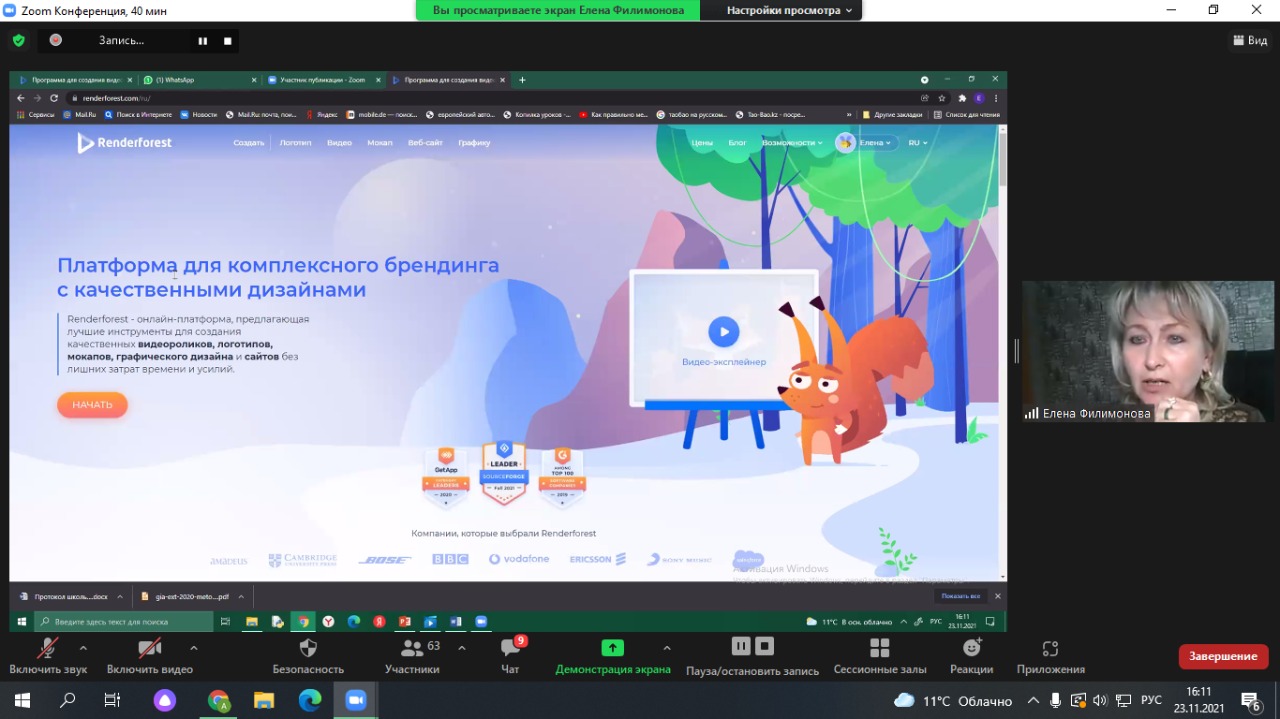Click the panel divider handle beside the video

point(1015,351)
